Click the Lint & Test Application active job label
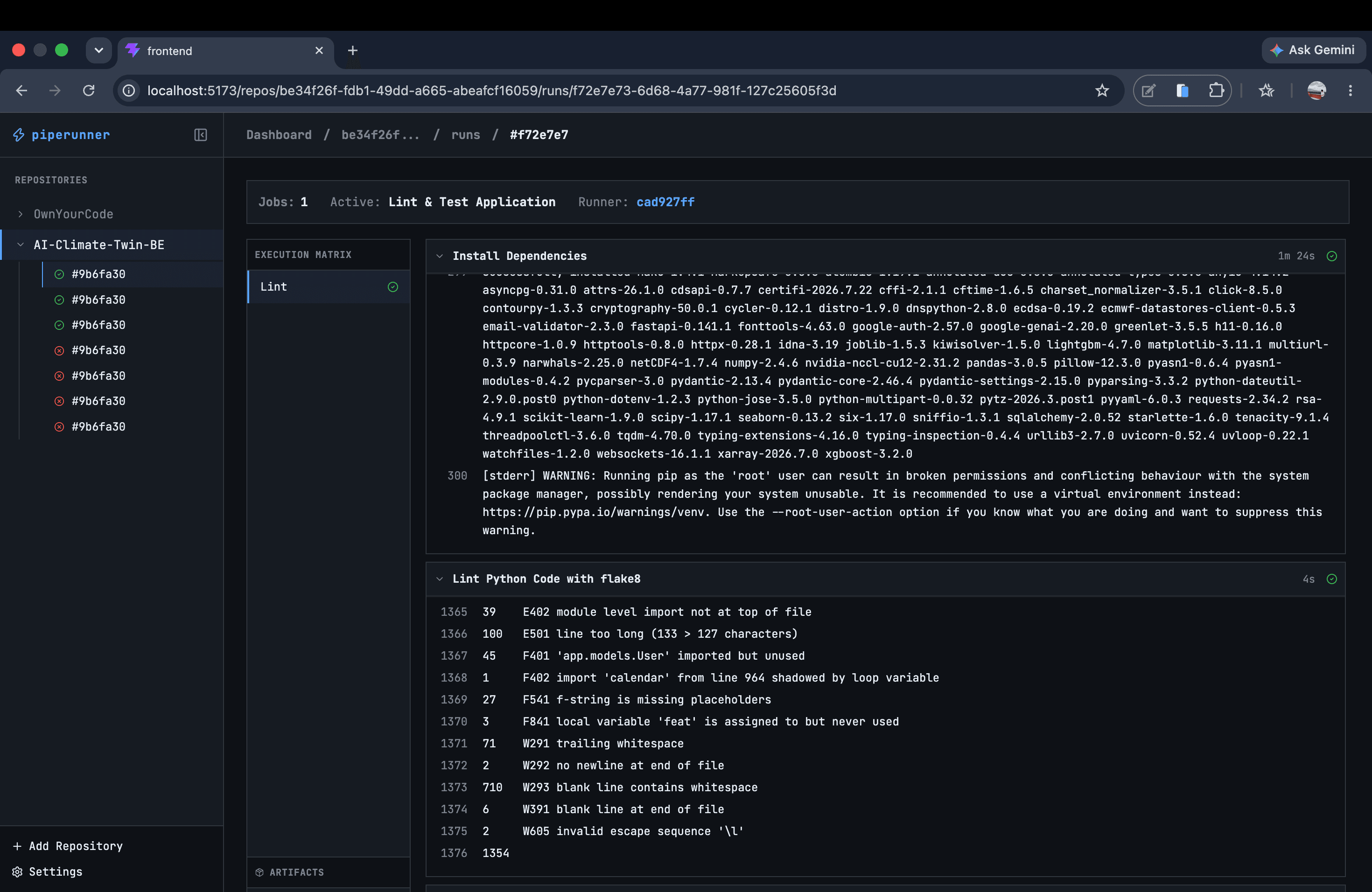The width and height of the screenshot is (1372, 892). pyautogui.click(x=471, y=202)
